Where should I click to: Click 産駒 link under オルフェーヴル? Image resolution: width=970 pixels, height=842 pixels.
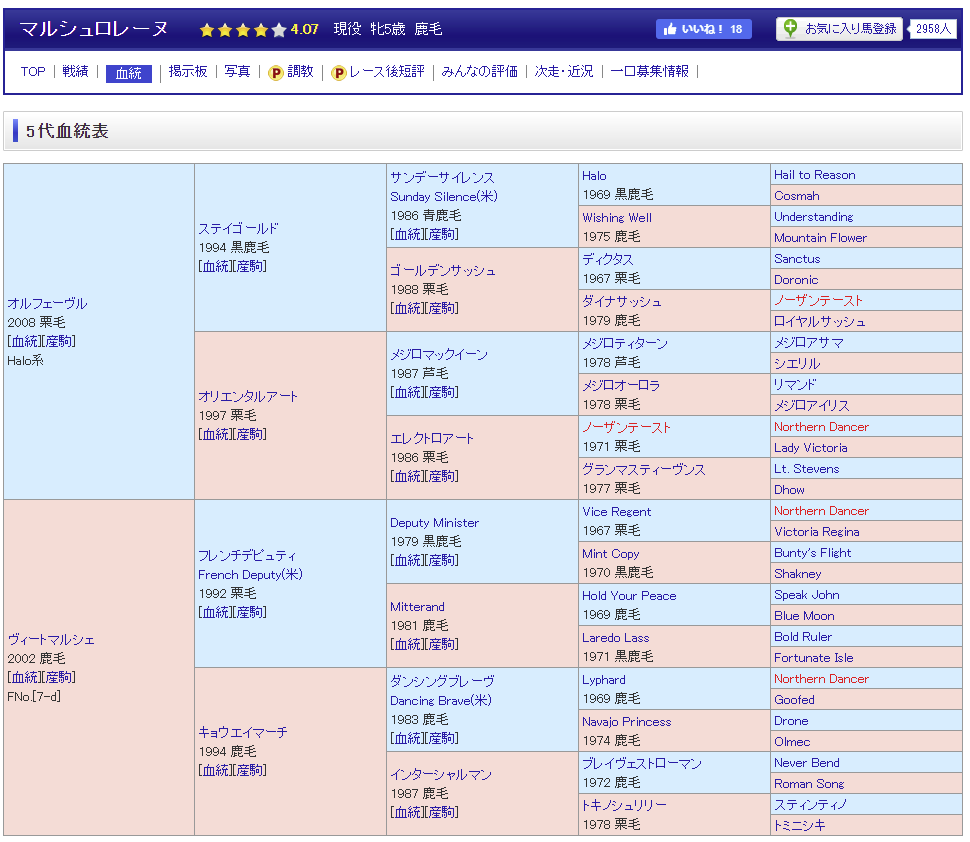(x=58, y=342)
